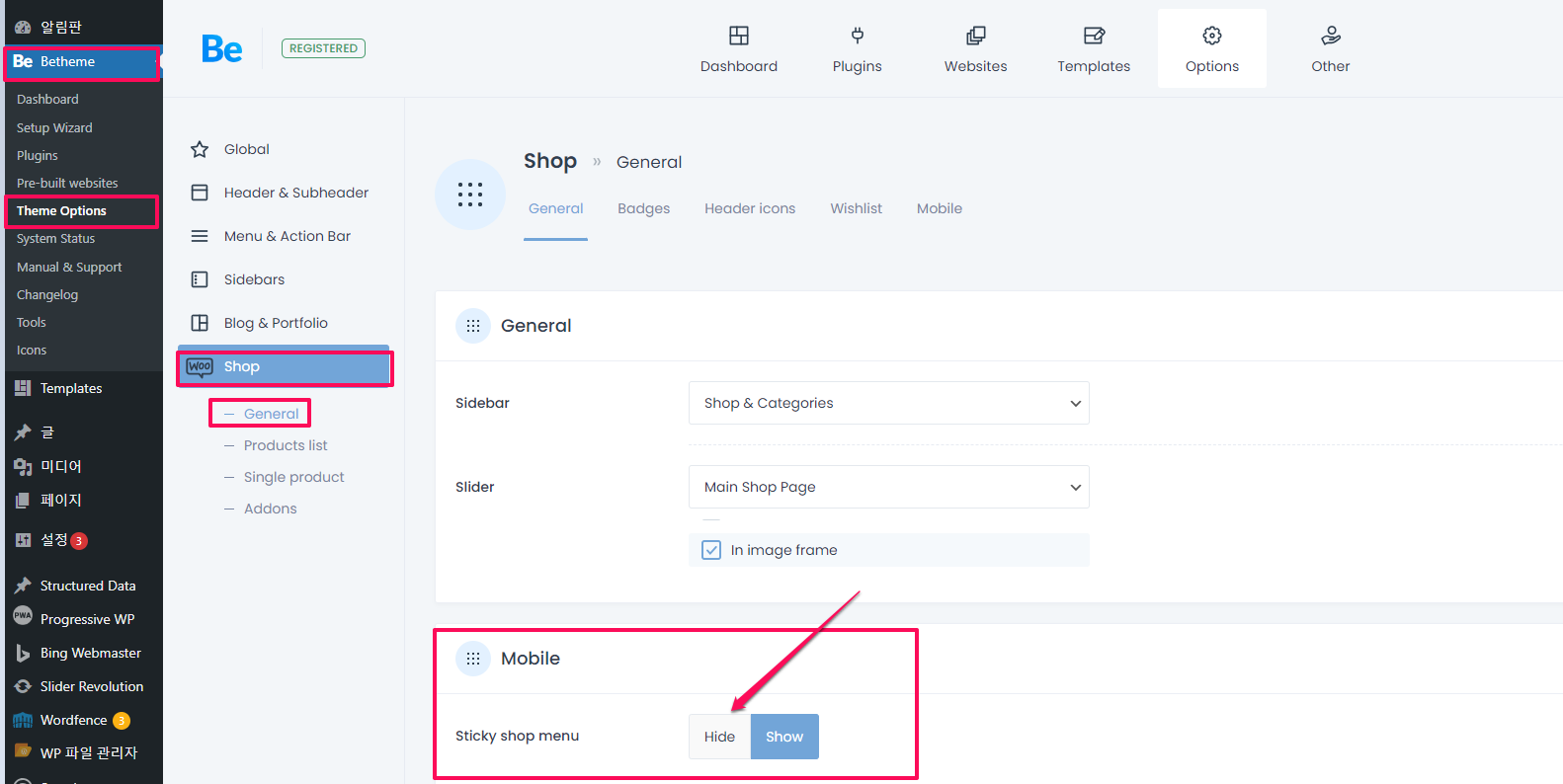Uncheck the In image frame checkbox

click(711, 550)
